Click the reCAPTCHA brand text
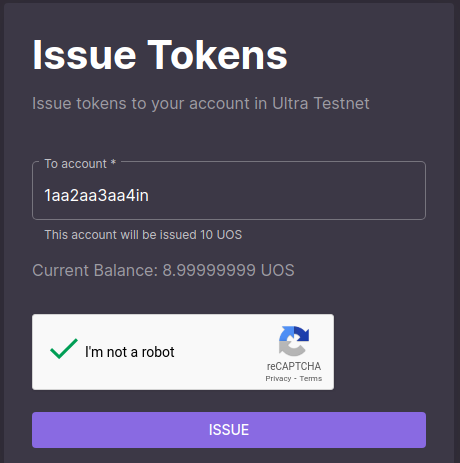The image size is (460, 463). tap(294, 366)
